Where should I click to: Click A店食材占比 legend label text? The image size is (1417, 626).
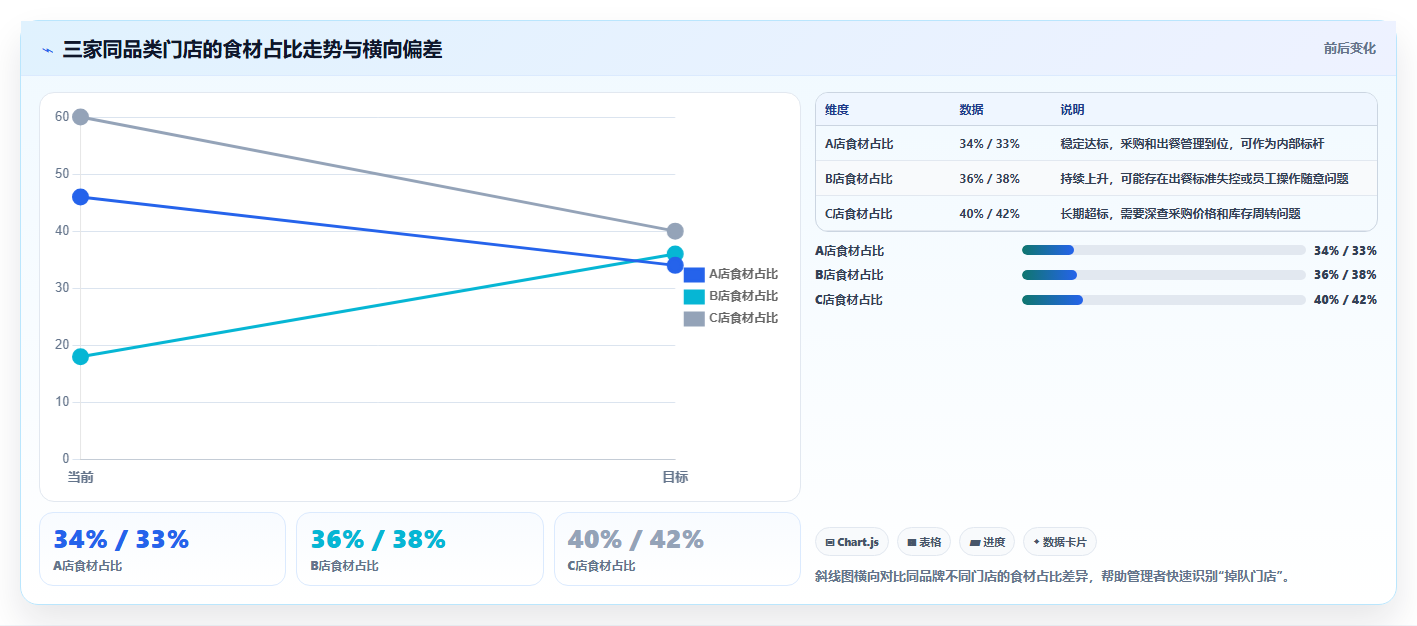(x=743, y=274)
